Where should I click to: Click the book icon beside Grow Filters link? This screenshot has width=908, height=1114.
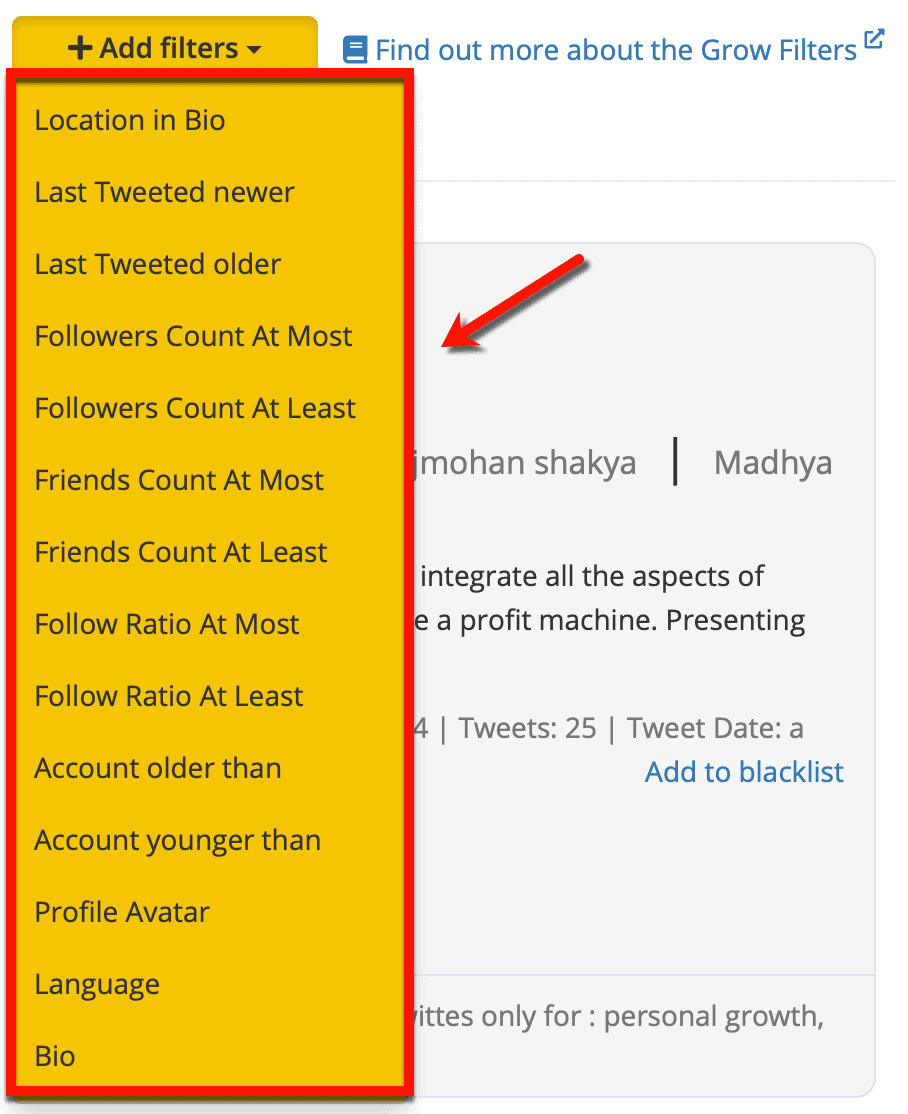355,49
